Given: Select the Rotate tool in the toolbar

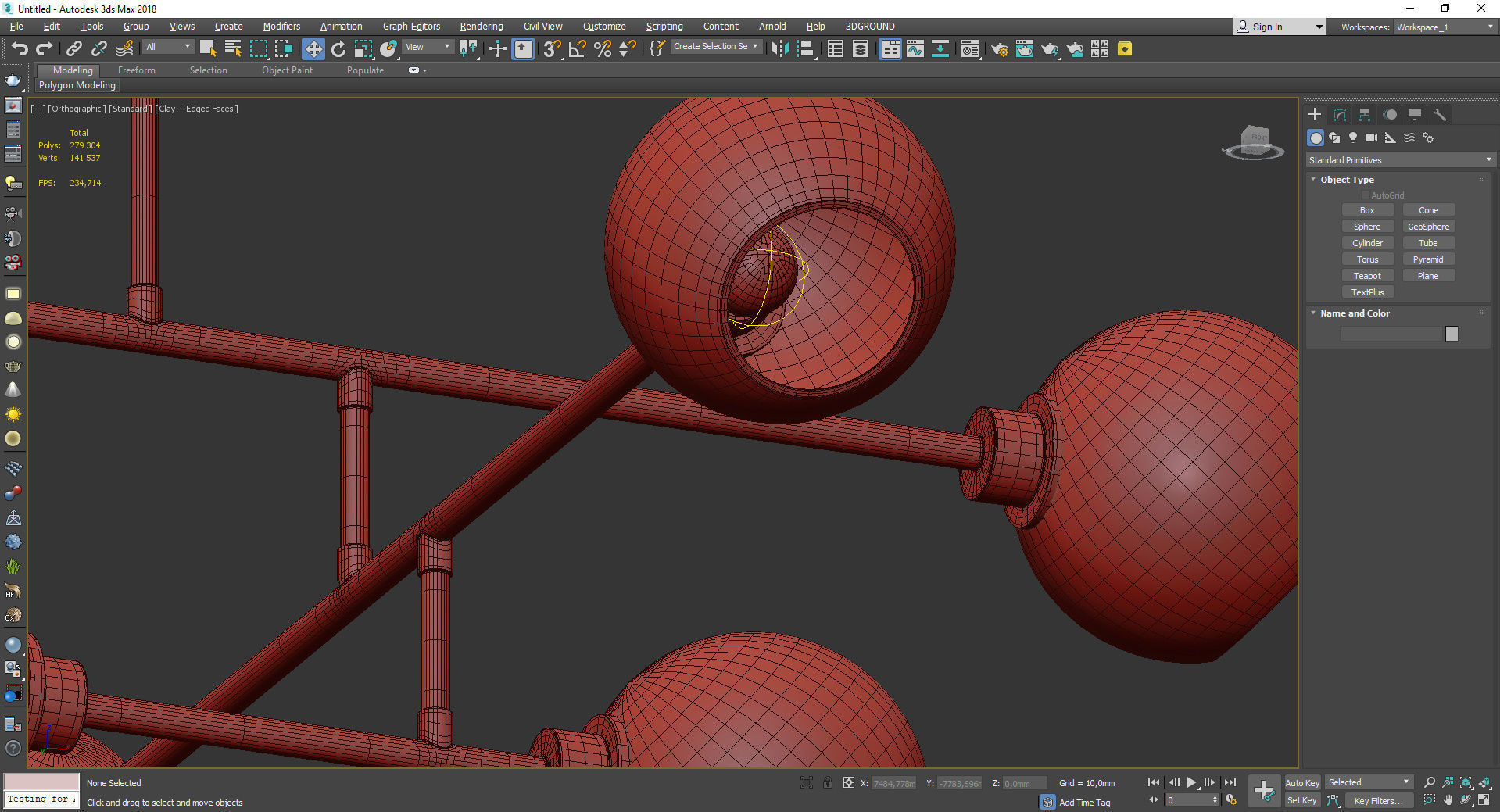Looking at the screenshot, I should pos(338,49).
